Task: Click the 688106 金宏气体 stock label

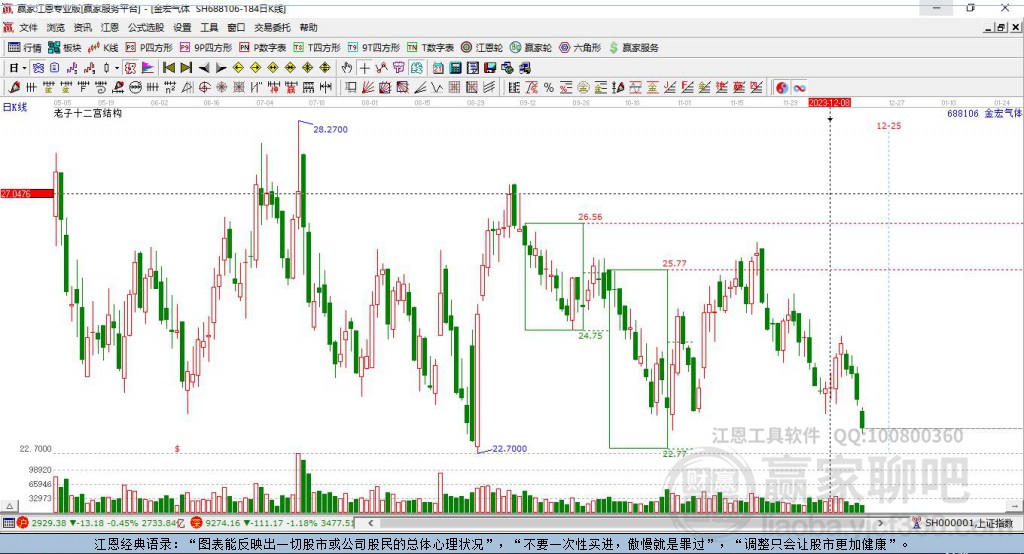Action: (x=984, y=113)
